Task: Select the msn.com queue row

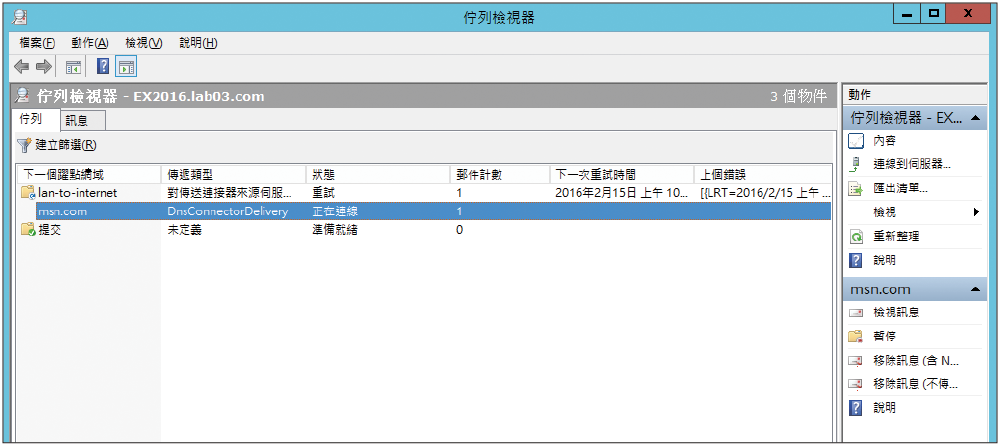Action: 426,211
